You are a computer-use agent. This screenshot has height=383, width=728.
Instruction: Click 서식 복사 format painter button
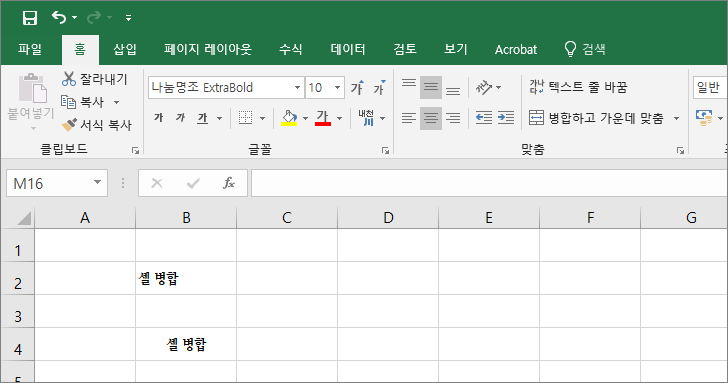pyautogui.click(x=97, y=124)
